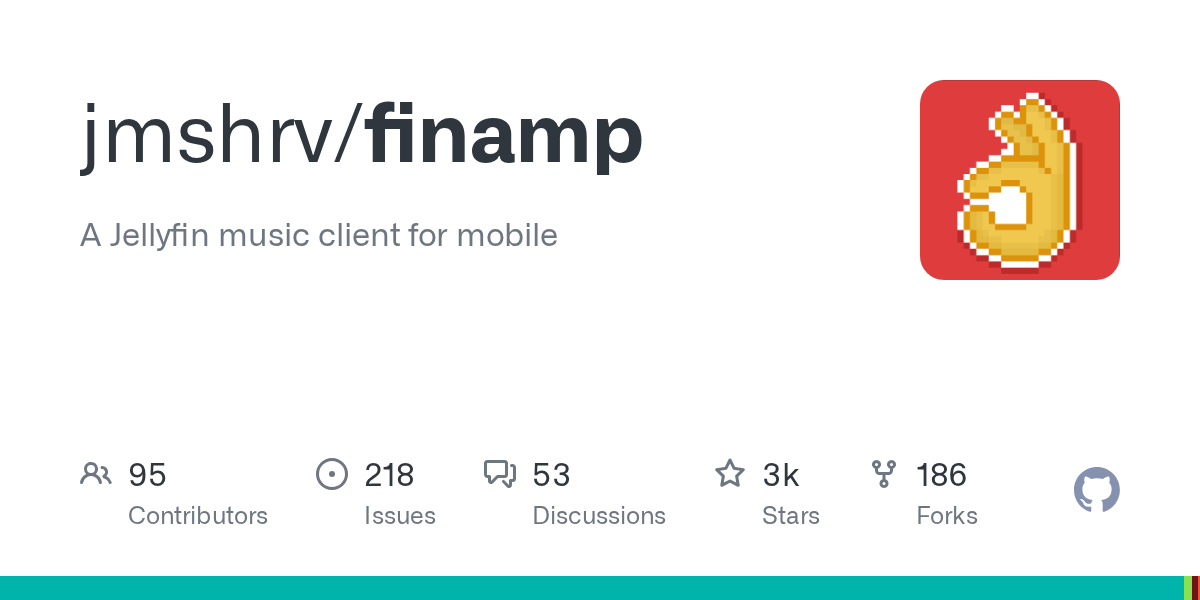1200x600 pixels.
Task: Click the "Issues" label
Action: click(400, 516)
